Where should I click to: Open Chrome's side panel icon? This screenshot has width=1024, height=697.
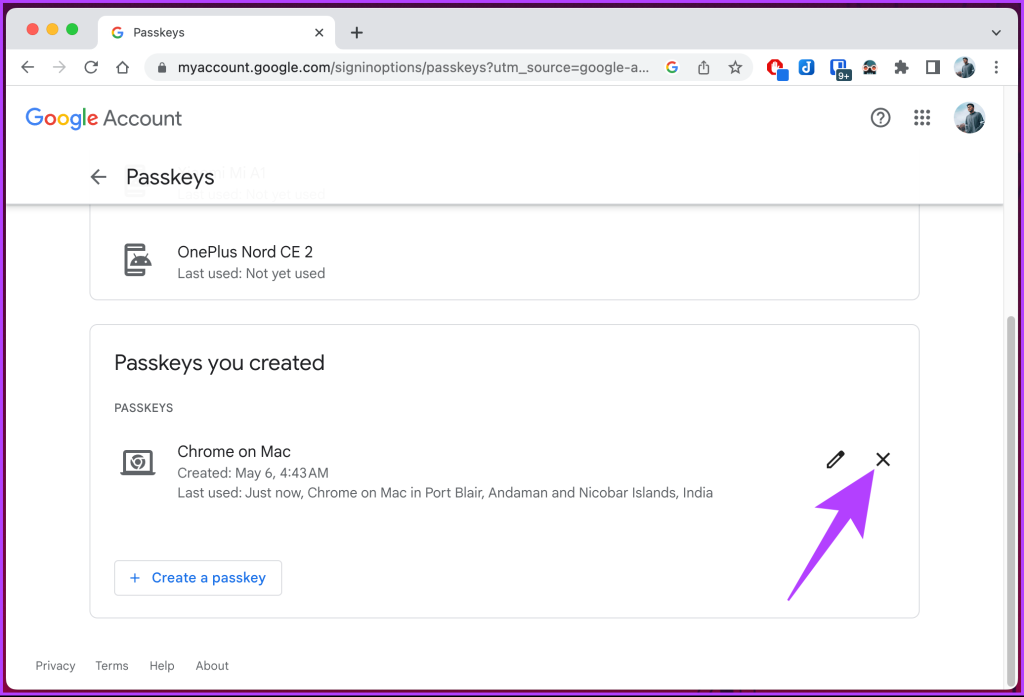(x=932, y=67)
